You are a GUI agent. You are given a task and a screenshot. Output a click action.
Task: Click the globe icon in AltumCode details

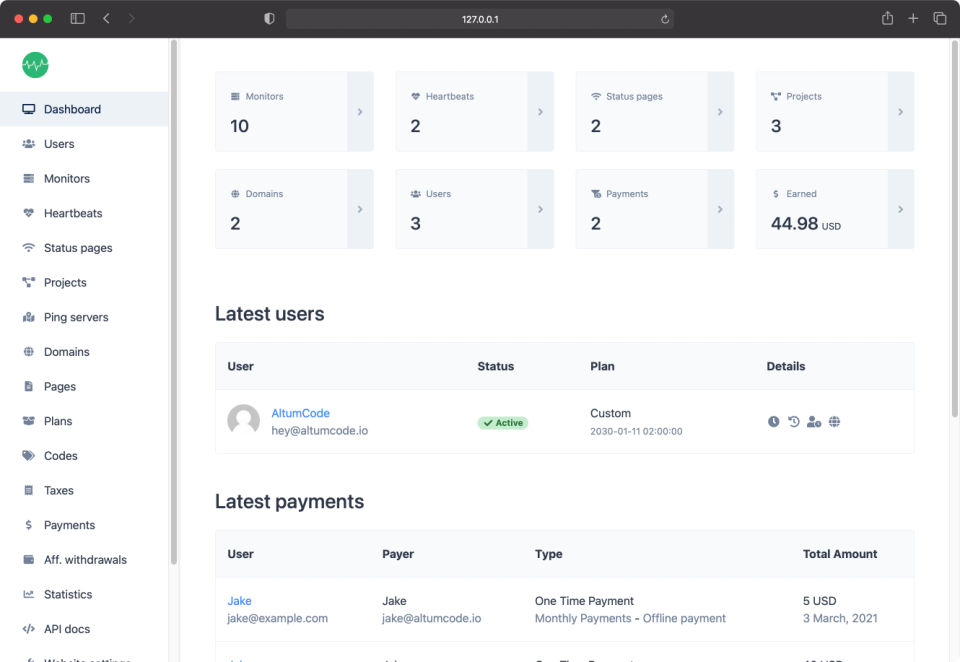tap(834, 421)
